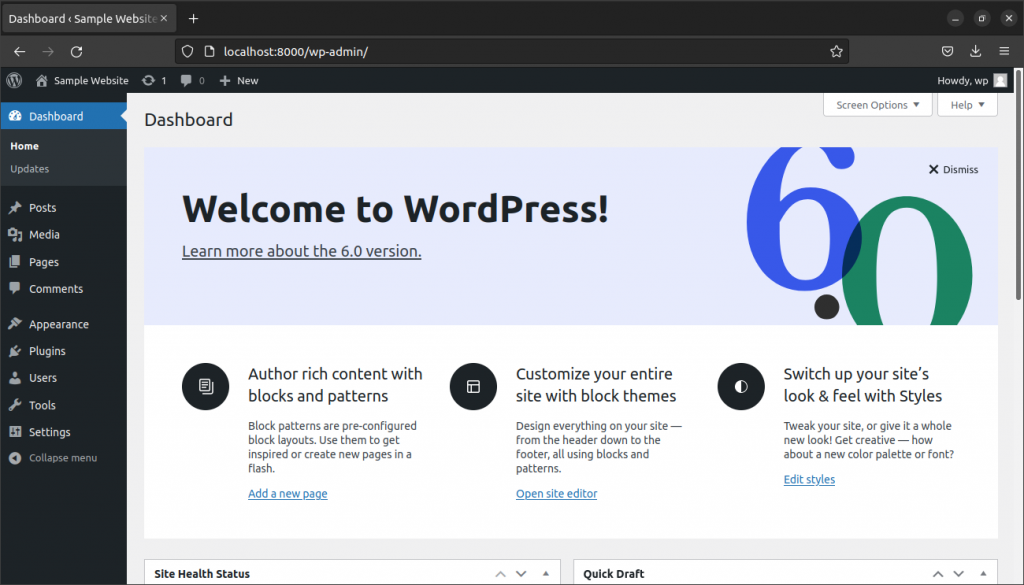Expand the Screen Options panel
Viewport: 1024px width, 585px height.
pos(877,104)
